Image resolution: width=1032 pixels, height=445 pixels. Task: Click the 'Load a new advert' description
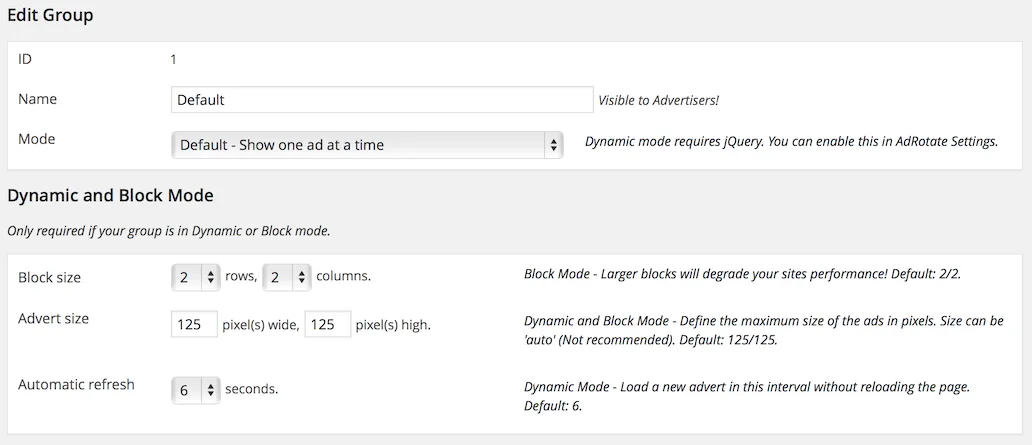(747, 396)
